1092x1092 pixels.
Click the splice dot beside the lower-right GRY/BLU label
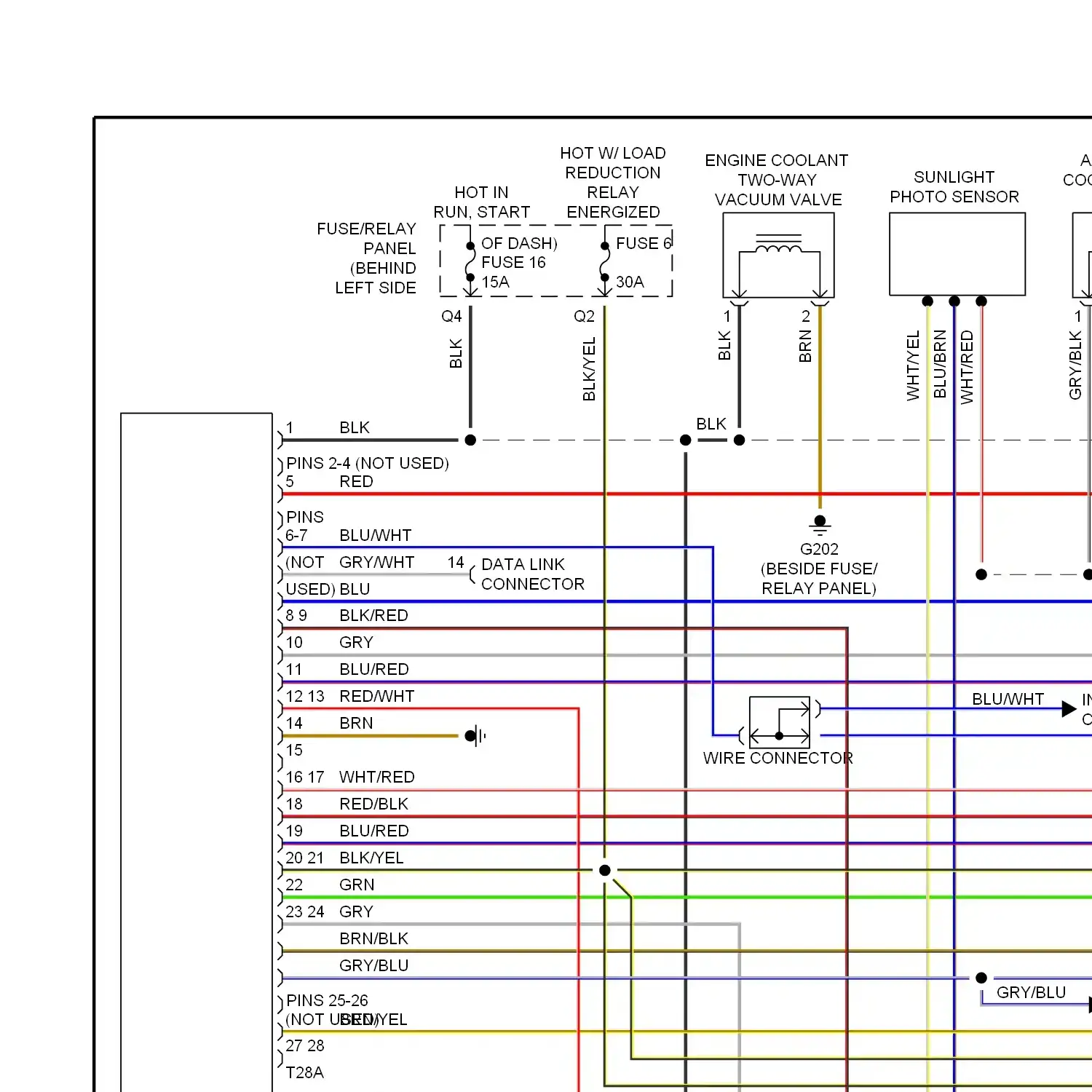tap(981, 978)
